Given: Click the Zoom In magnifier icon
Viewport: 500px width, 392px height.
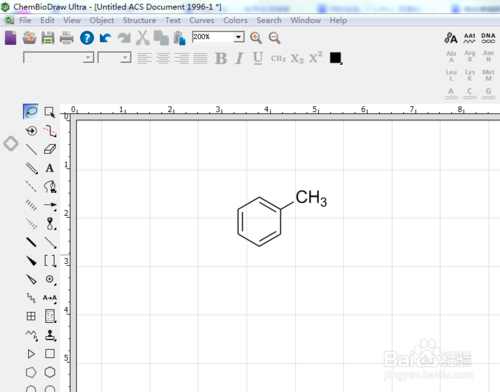Looking at the screenshot, I should point(256,38).
